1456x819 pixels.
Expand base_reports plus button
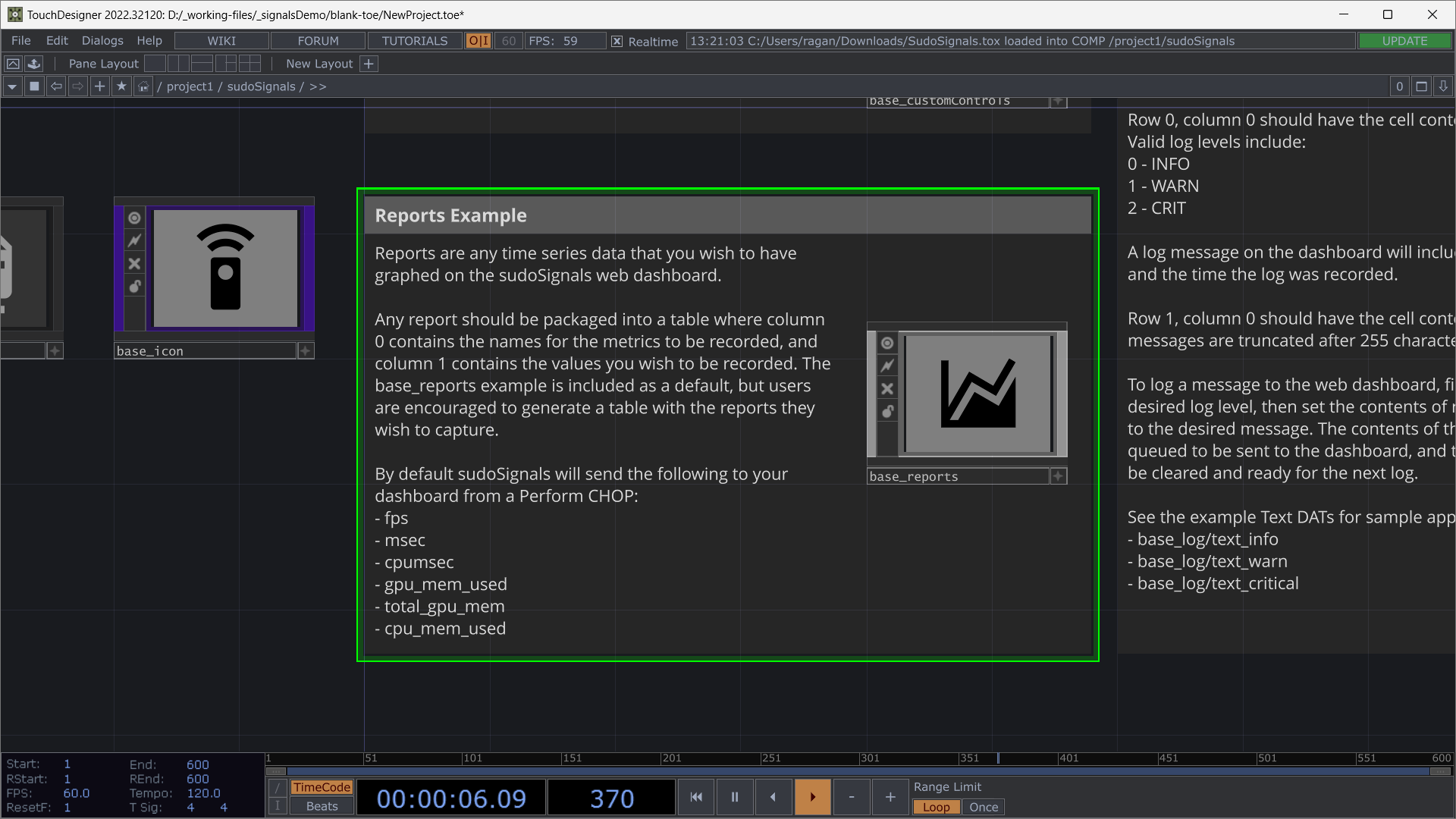tap(1059, 476)
